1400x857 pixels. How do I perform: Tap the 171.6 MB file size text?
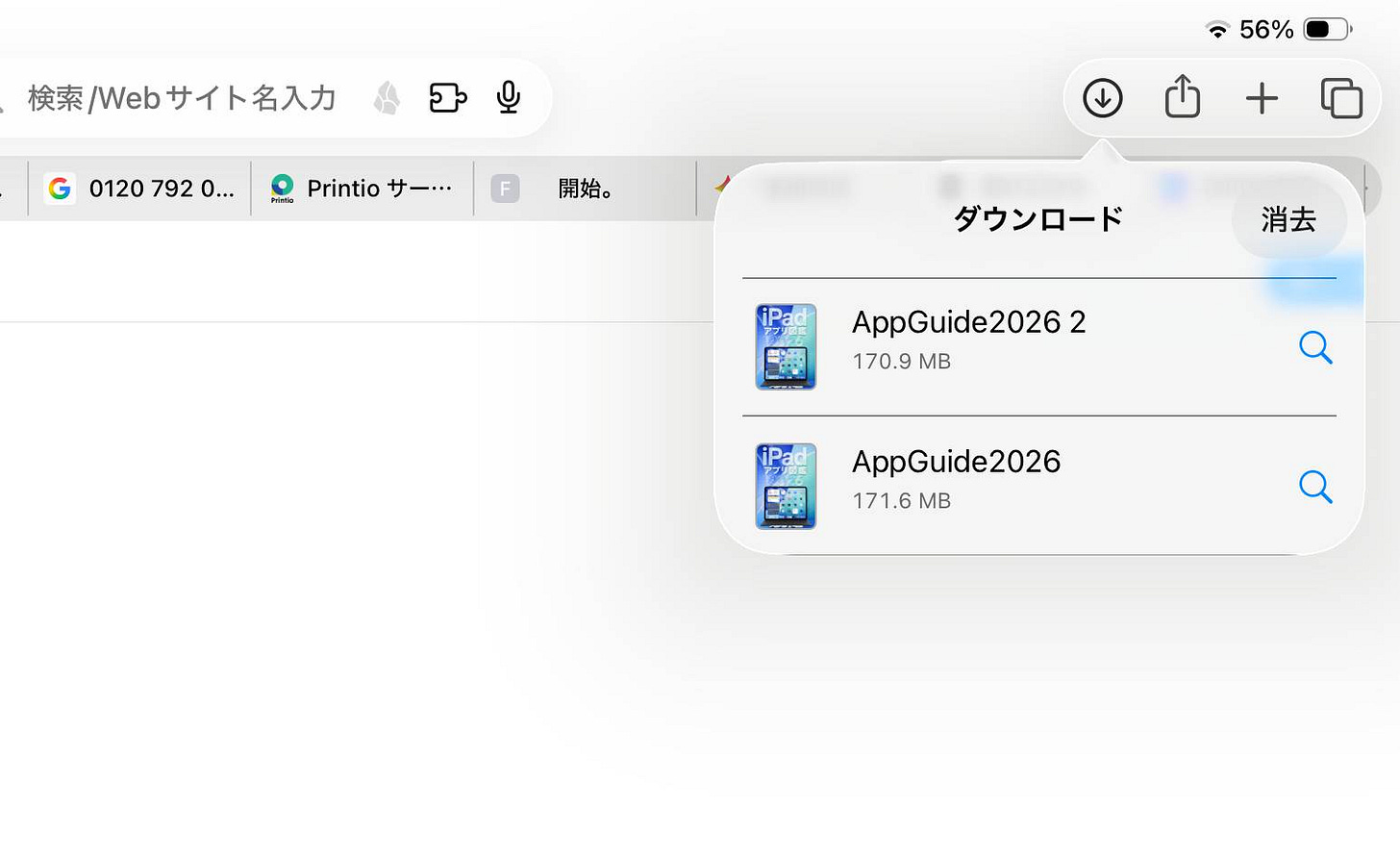[x=901, y=501]
